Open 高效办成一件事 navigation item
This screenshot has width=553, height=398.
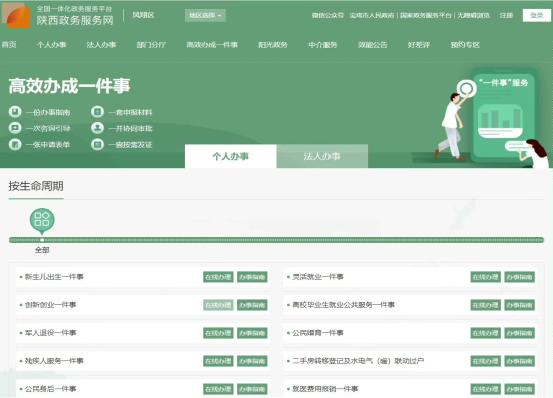tap(212, 45)
